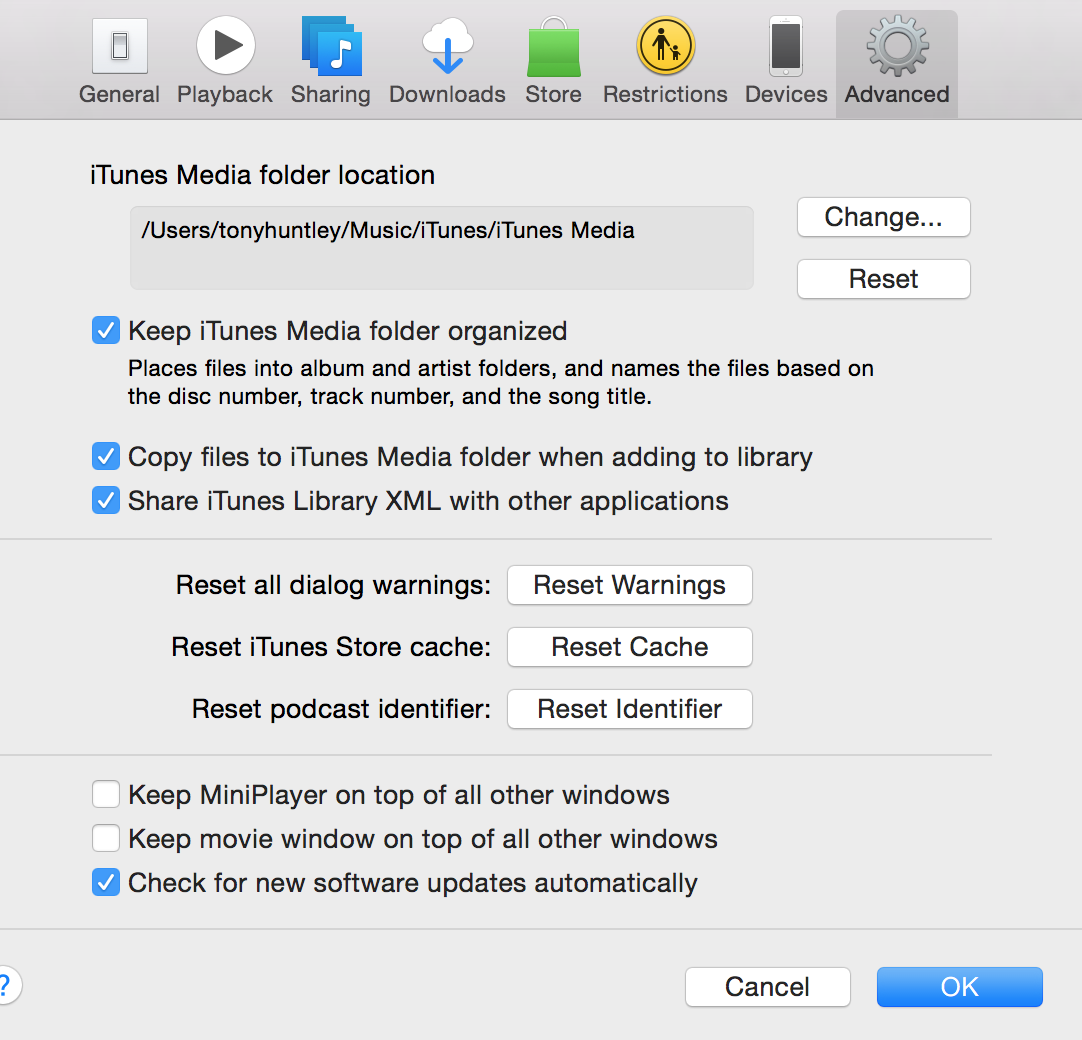Cancel the preferences dialog
The width and height of the screenshot is (1082, 1040).
tap(767, 987)
